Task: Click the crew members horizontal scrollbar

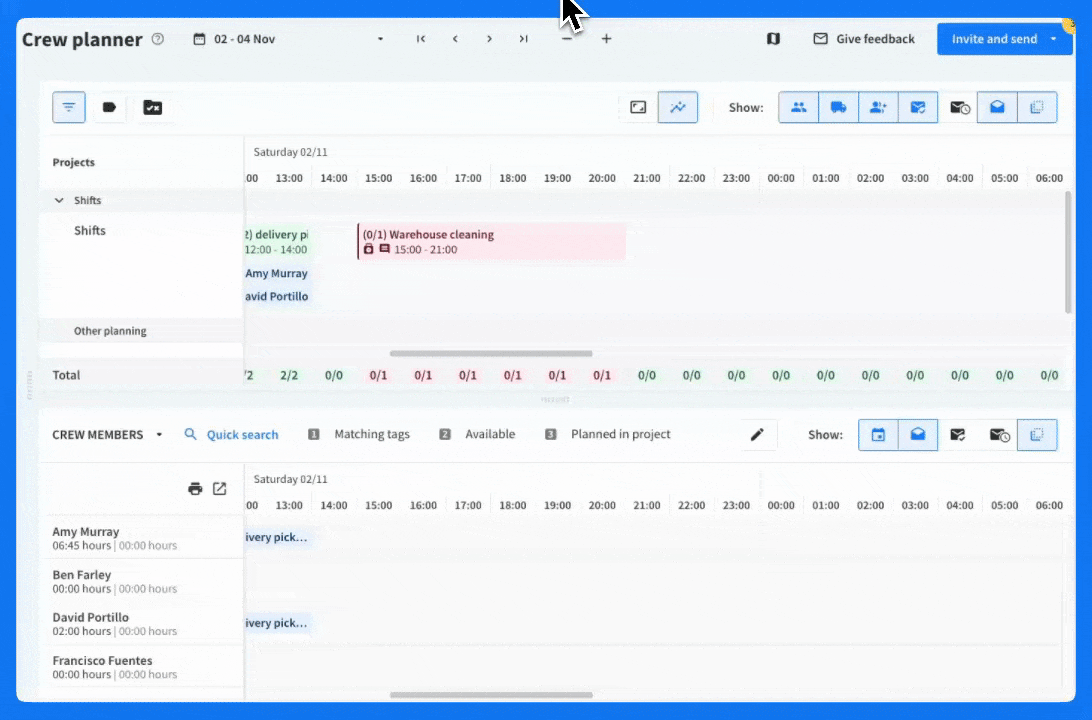Action: [x=491, y=695]
